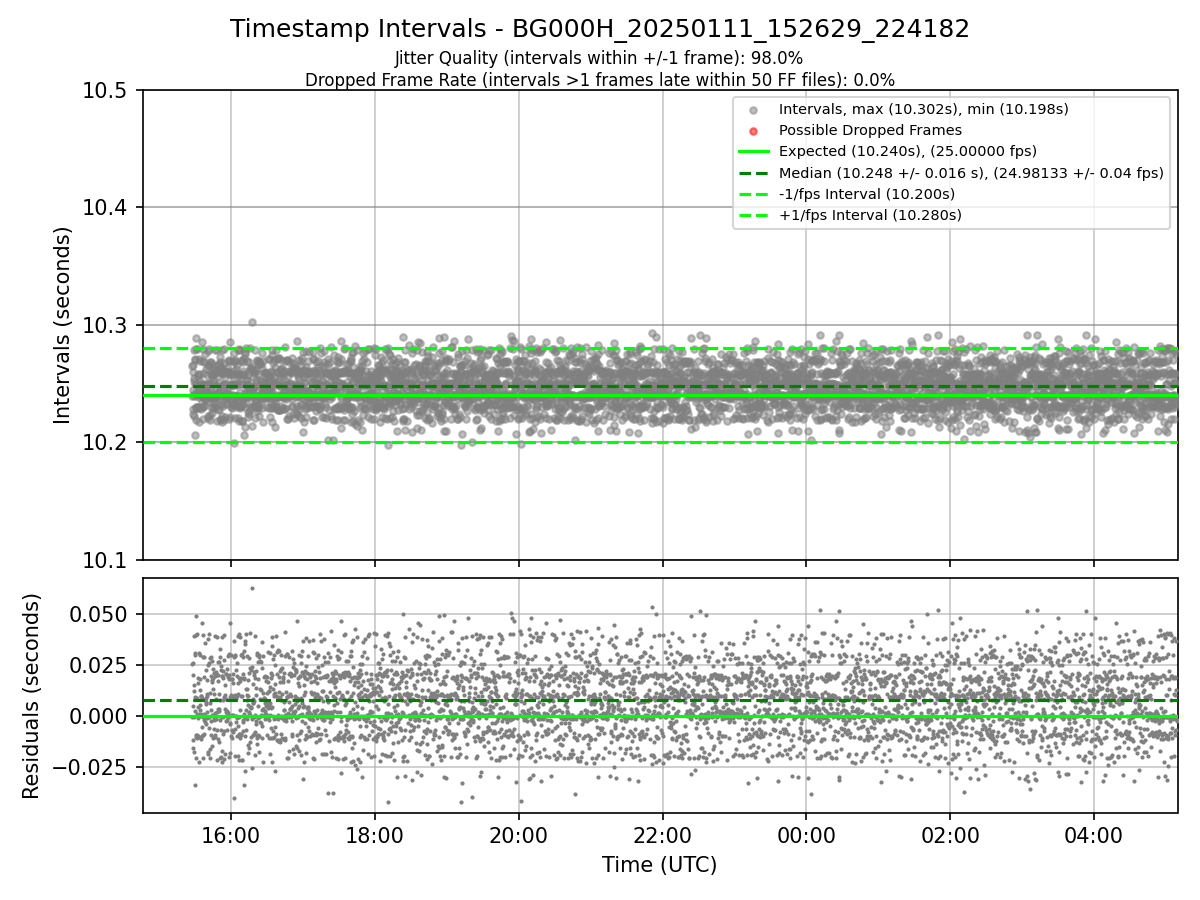The height and width of the screenshot is (900, 1200).
Task: Click the highest interval data point near 10.302s
Action: pos(252,322)
